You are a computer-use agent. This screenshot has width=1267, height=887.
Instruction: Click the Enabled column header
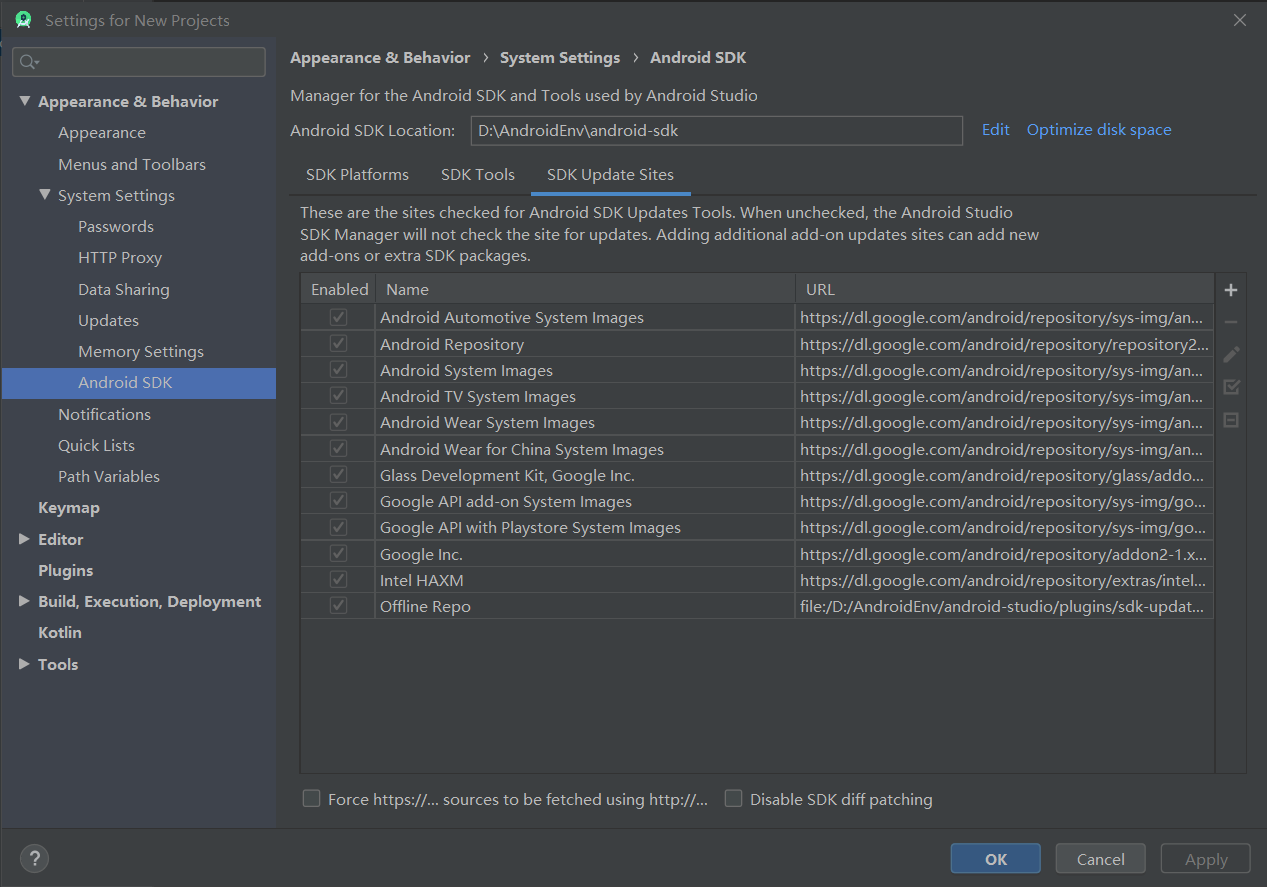pyautogui.click(x=339, y=289)
